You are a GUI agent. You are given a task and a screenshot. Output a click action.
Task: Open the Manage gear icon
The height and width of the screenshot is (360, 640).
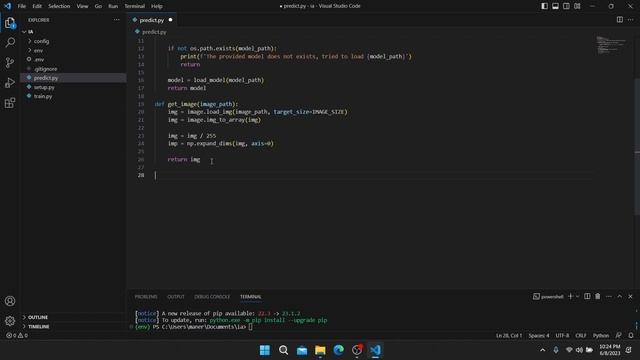(10, 321)
